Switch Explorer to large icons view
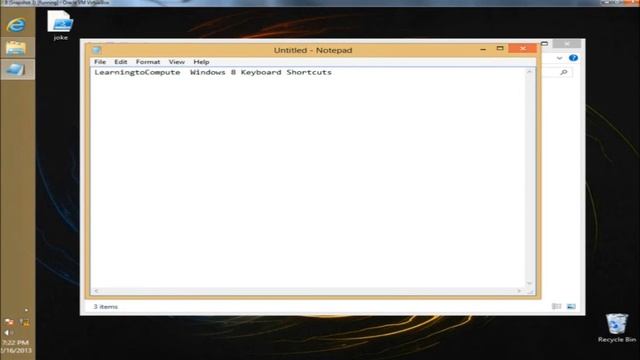Image resolution: width=640 pixels, height=360 pixels. click(x=571, y=307)
